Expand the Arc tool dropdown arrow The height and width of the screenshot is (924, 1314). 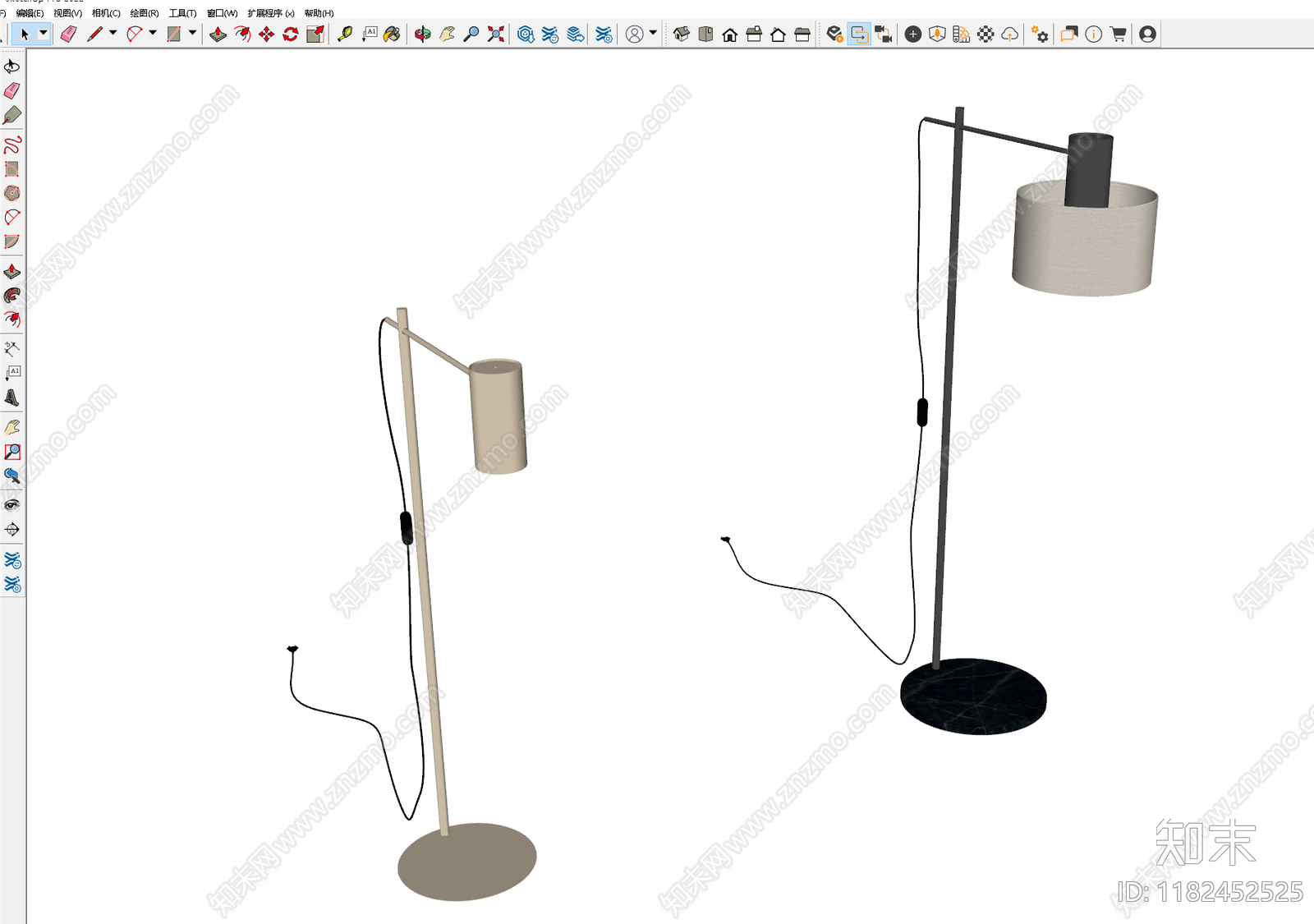coord(152,34)
